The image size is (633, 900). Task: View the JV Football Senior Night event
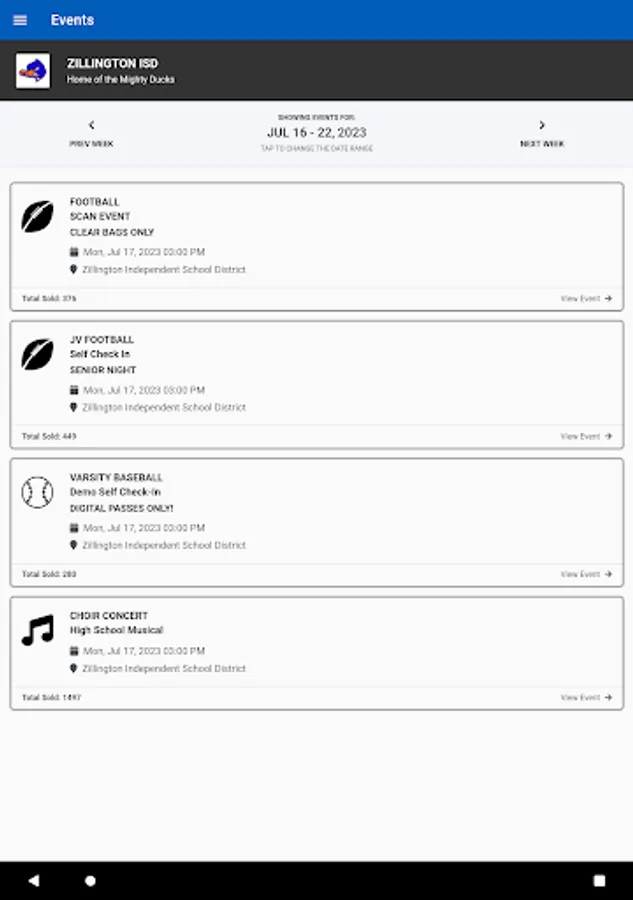(586, 436)
